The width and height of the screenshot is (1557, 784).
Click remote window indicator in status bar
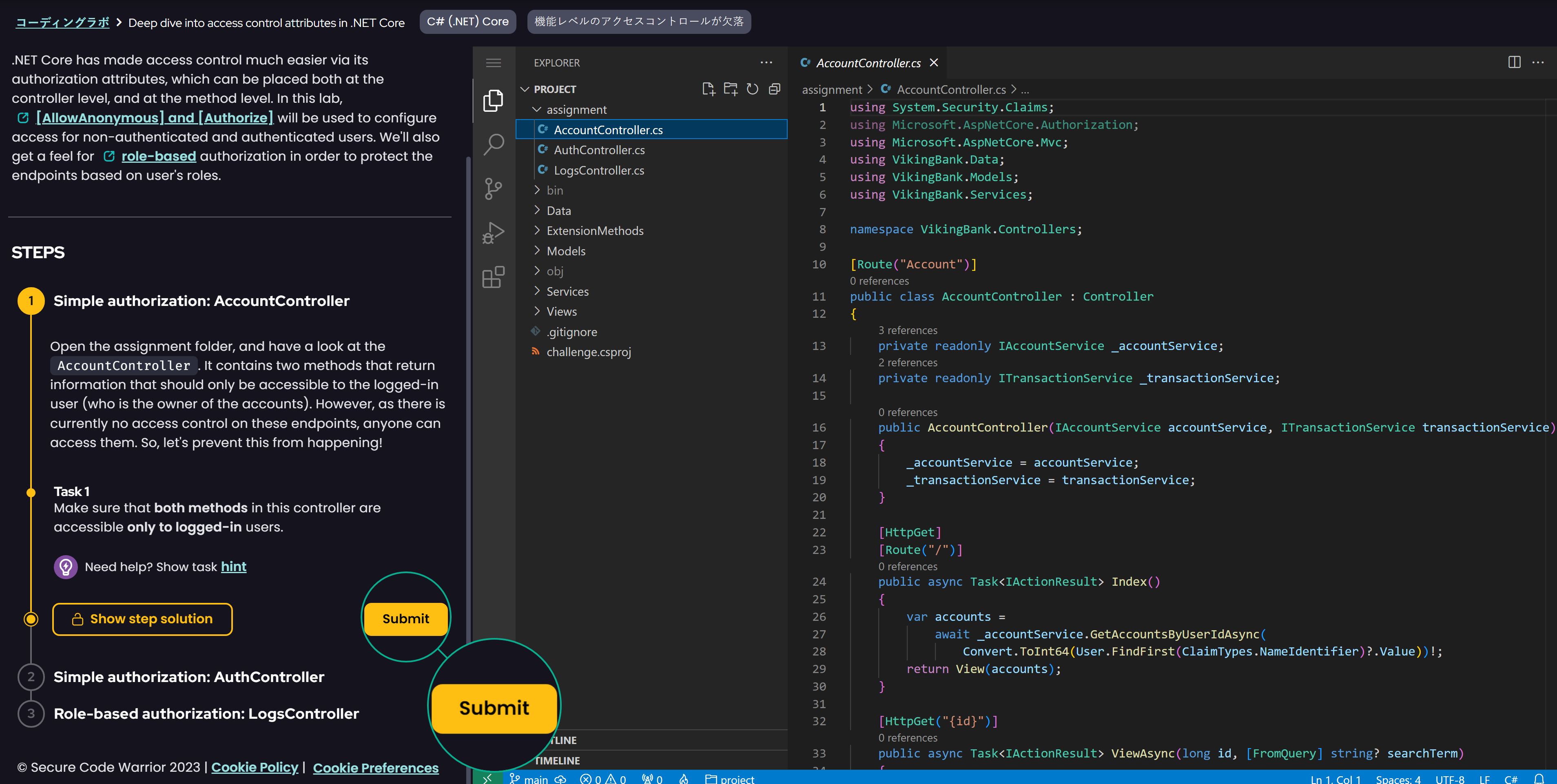(487, 778)
